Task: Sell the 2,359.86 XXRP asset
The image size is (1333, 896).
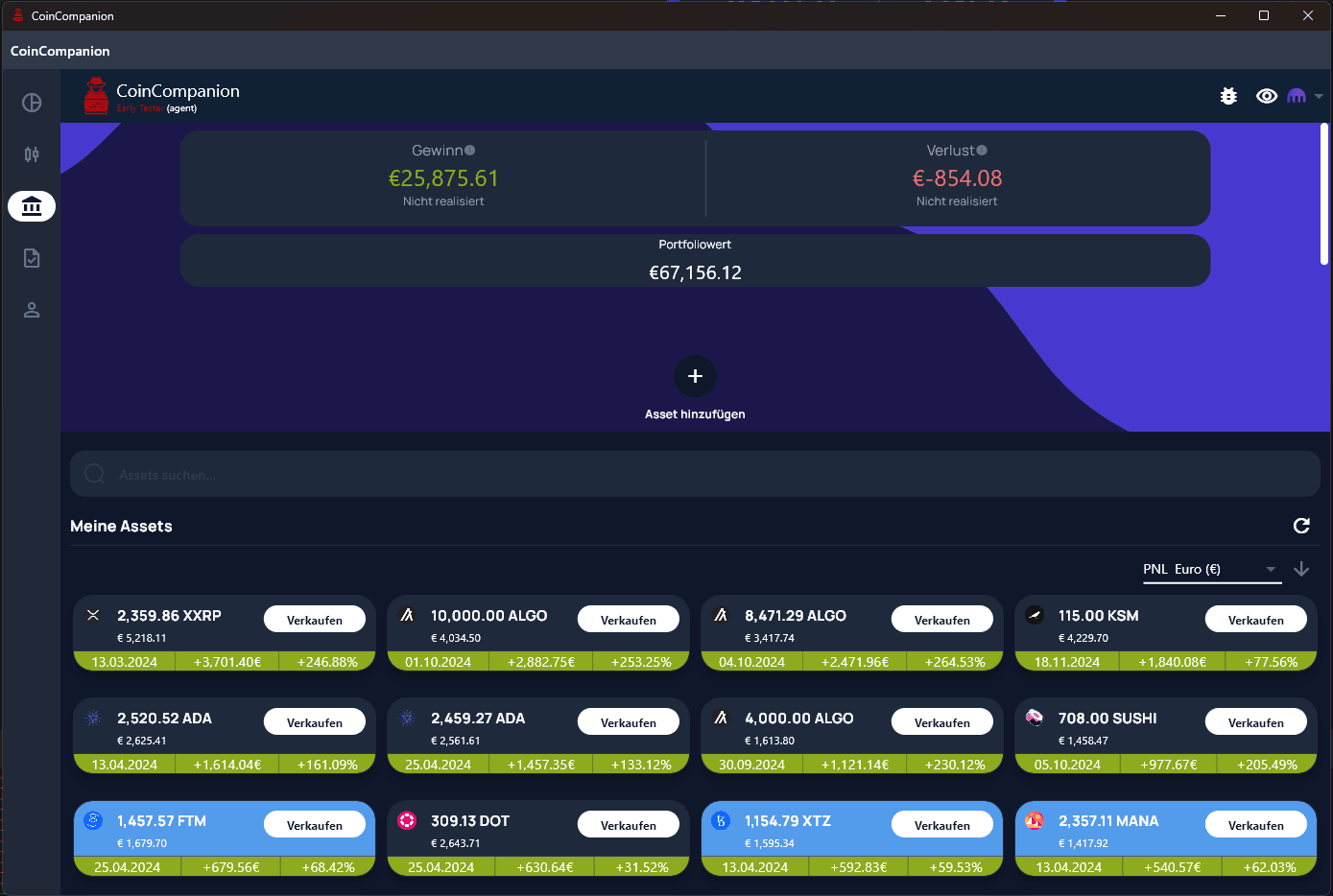Action: click(x=315, y=620)
